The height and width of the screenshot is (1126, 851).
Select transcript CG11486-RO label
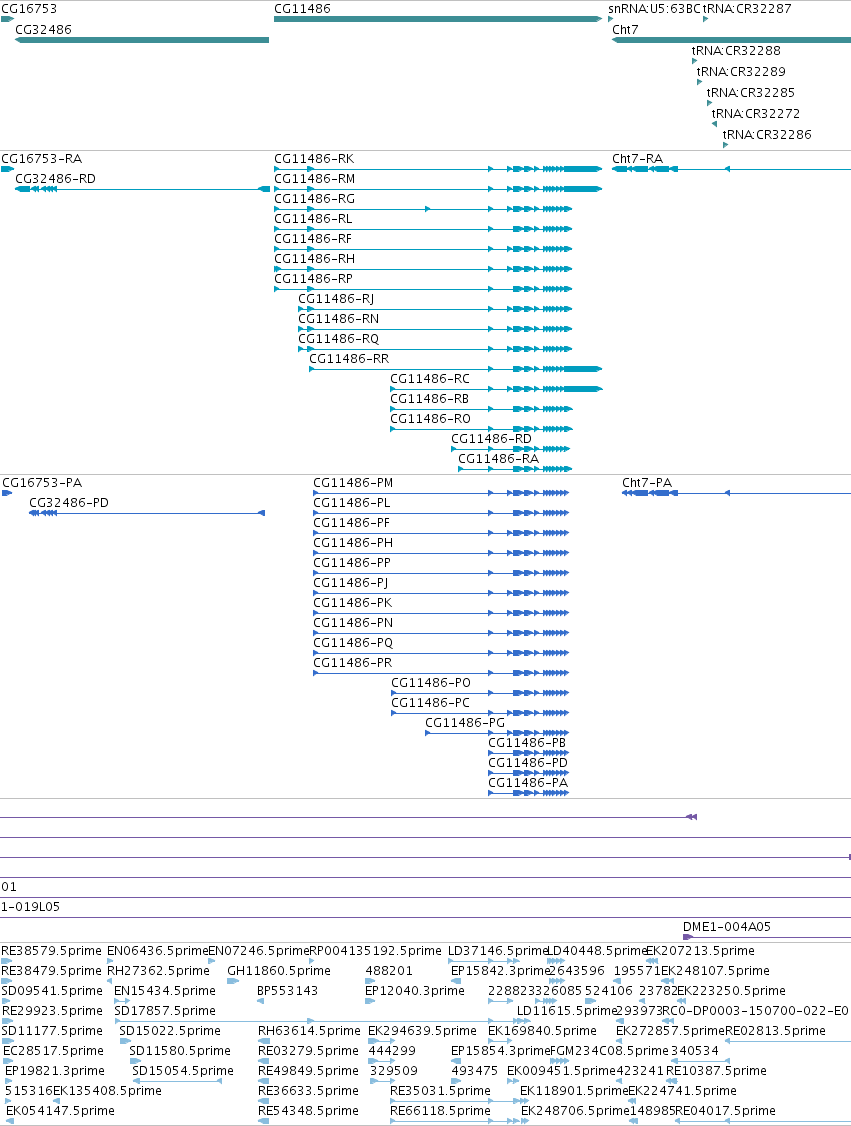click(431, 419)
